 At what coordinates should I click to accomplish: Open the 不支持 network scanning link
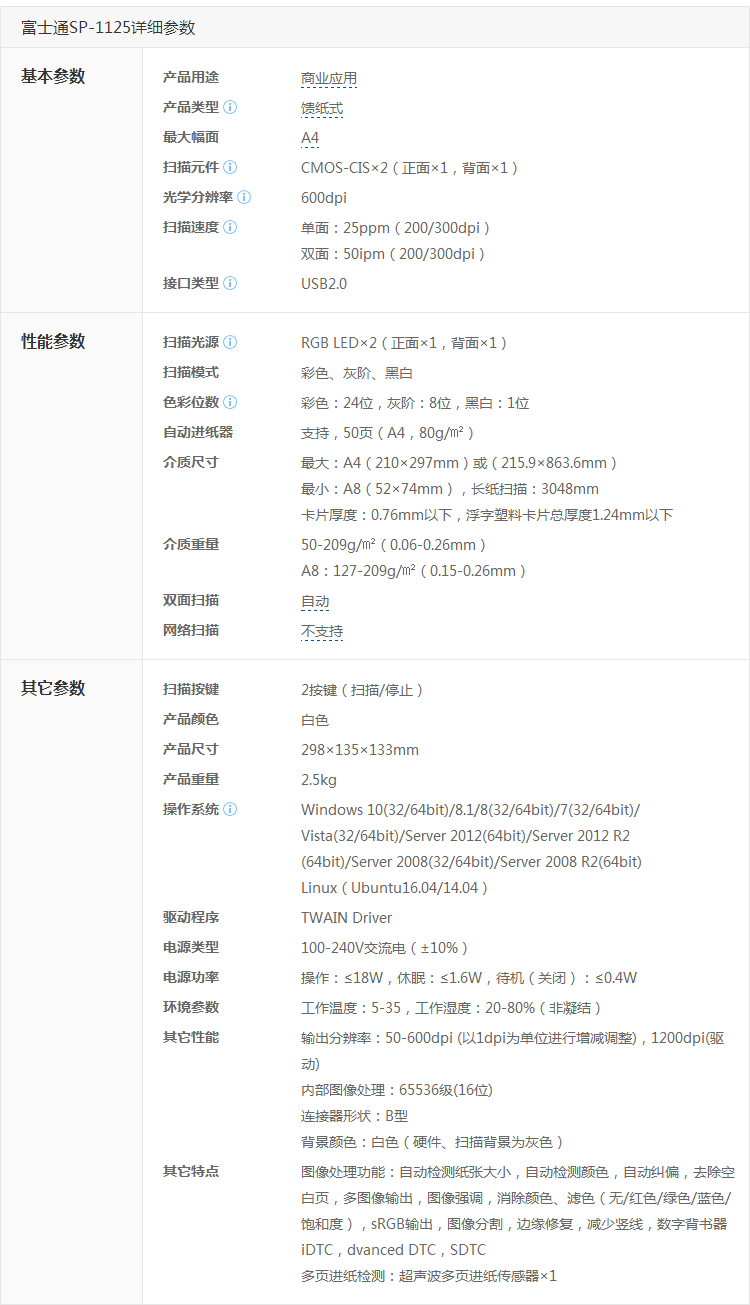[322, 632]
